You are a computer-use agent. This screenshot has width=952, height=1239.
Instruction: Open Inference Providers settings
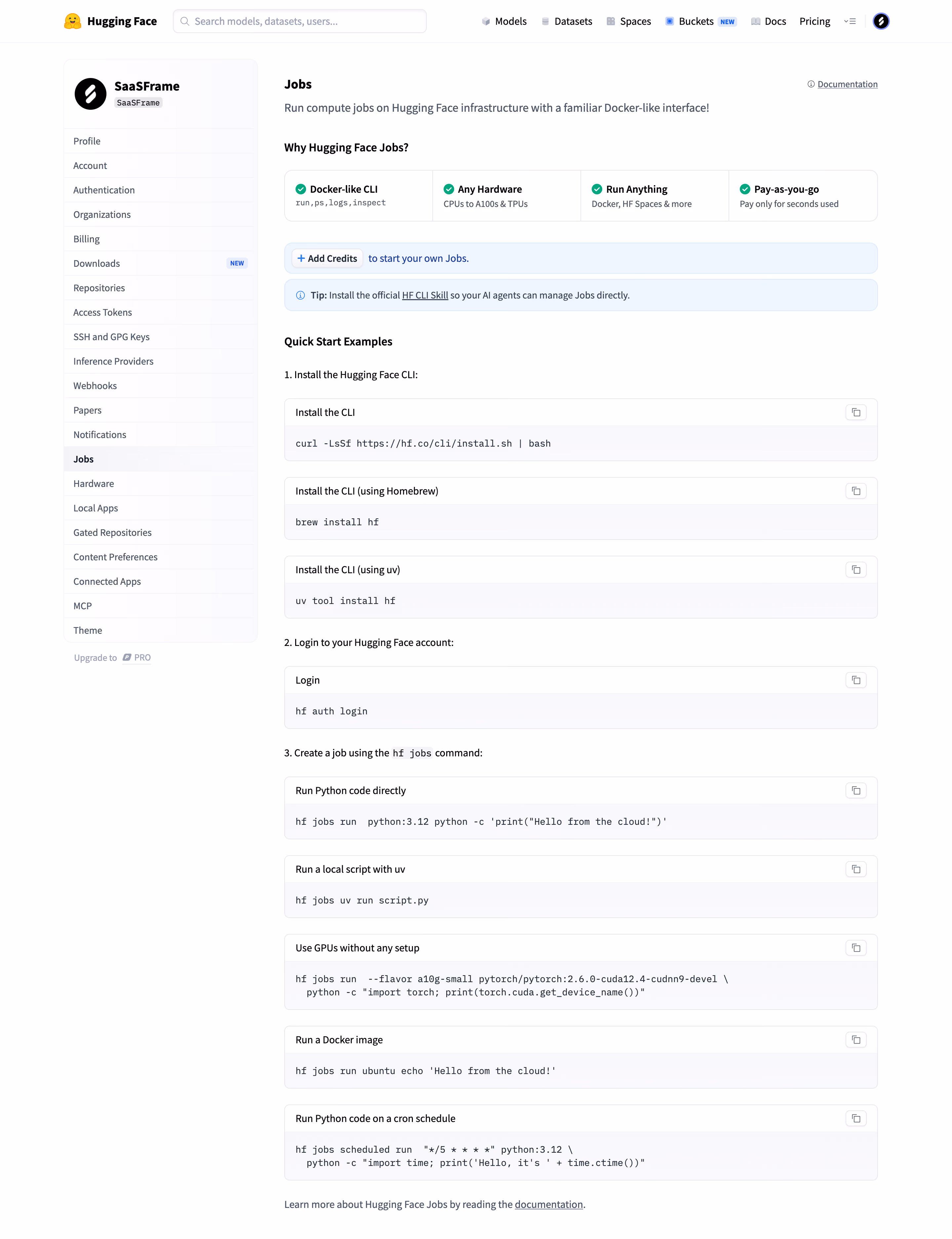click(x=160, y=361)
